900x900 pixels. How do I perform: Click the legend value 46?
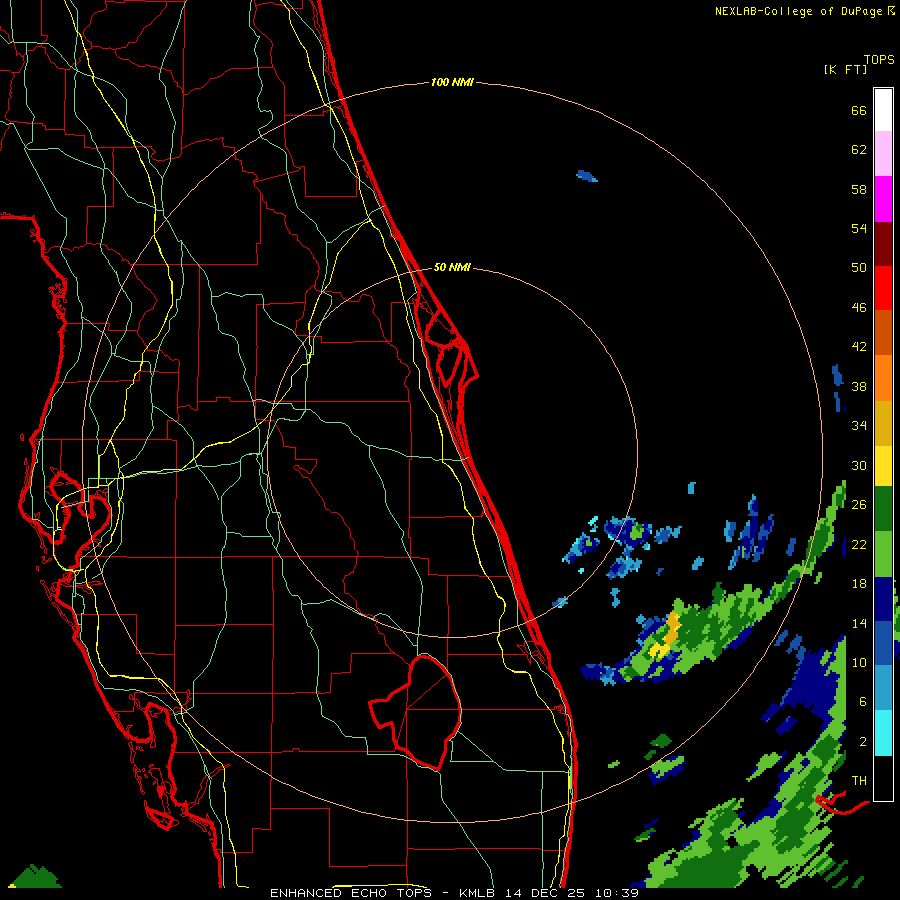pyautogui.click(x=859, y=308)
